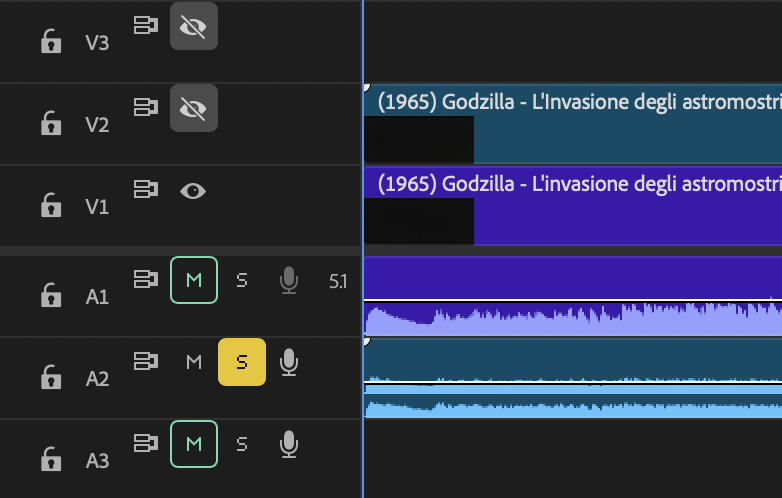Unmute audio track A3

click(194, 443)
